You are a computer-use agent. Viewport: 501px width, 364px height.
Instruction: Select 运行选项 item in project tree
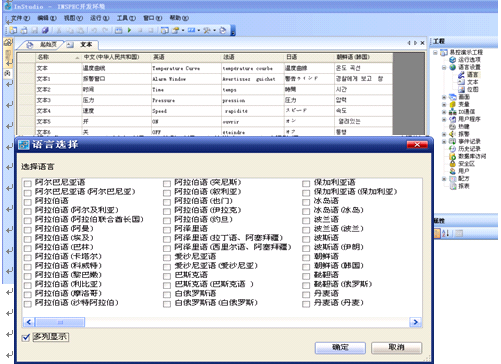tap(469, 60)
